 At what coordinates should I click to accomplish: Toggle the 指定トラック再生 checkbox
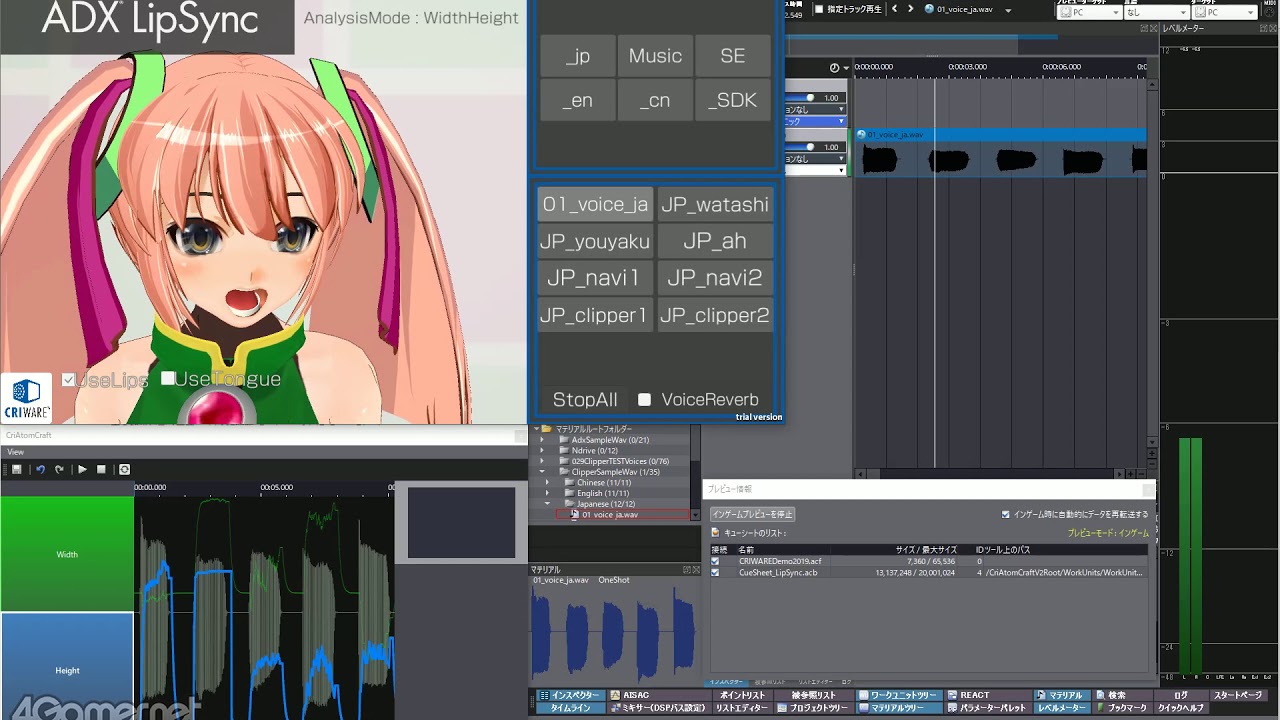820,9
